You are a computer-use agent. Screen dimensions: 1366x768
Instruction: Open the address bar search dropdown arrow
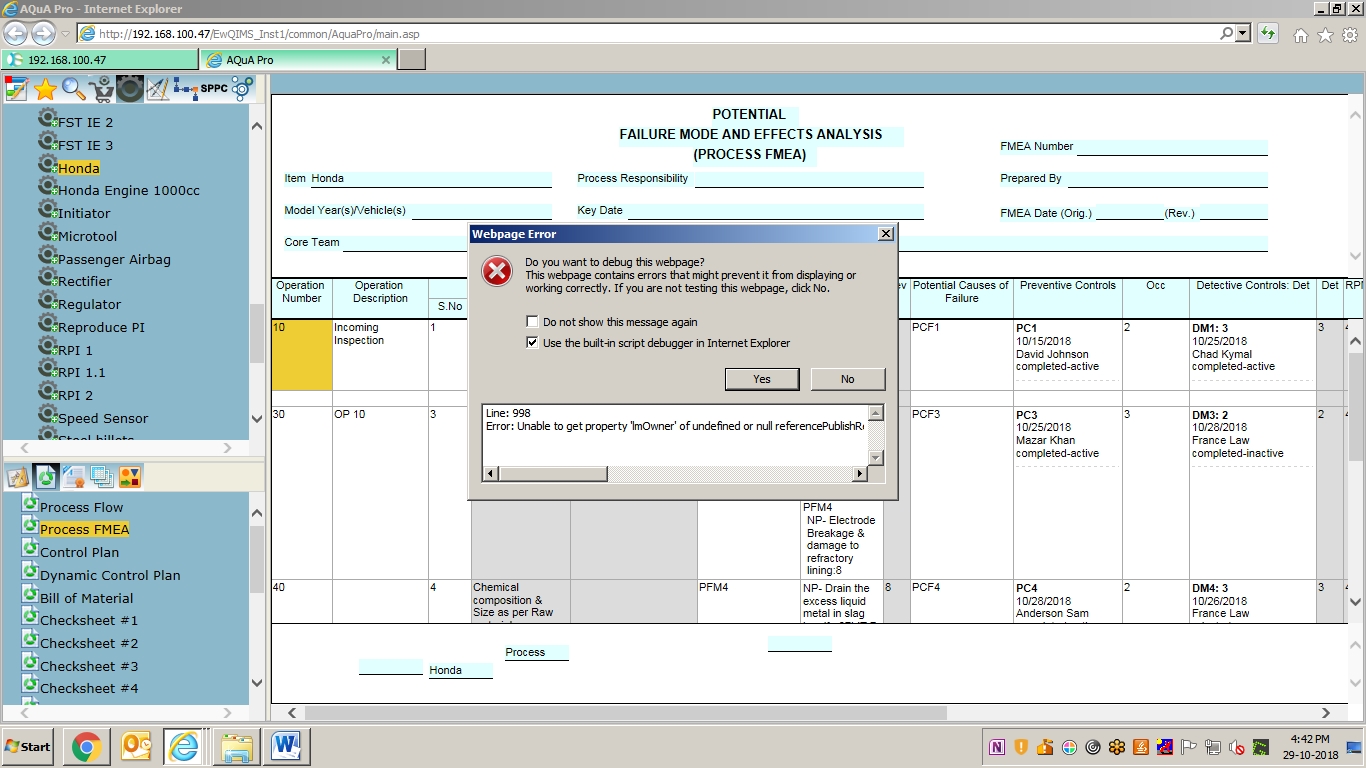coord(1243,33)
